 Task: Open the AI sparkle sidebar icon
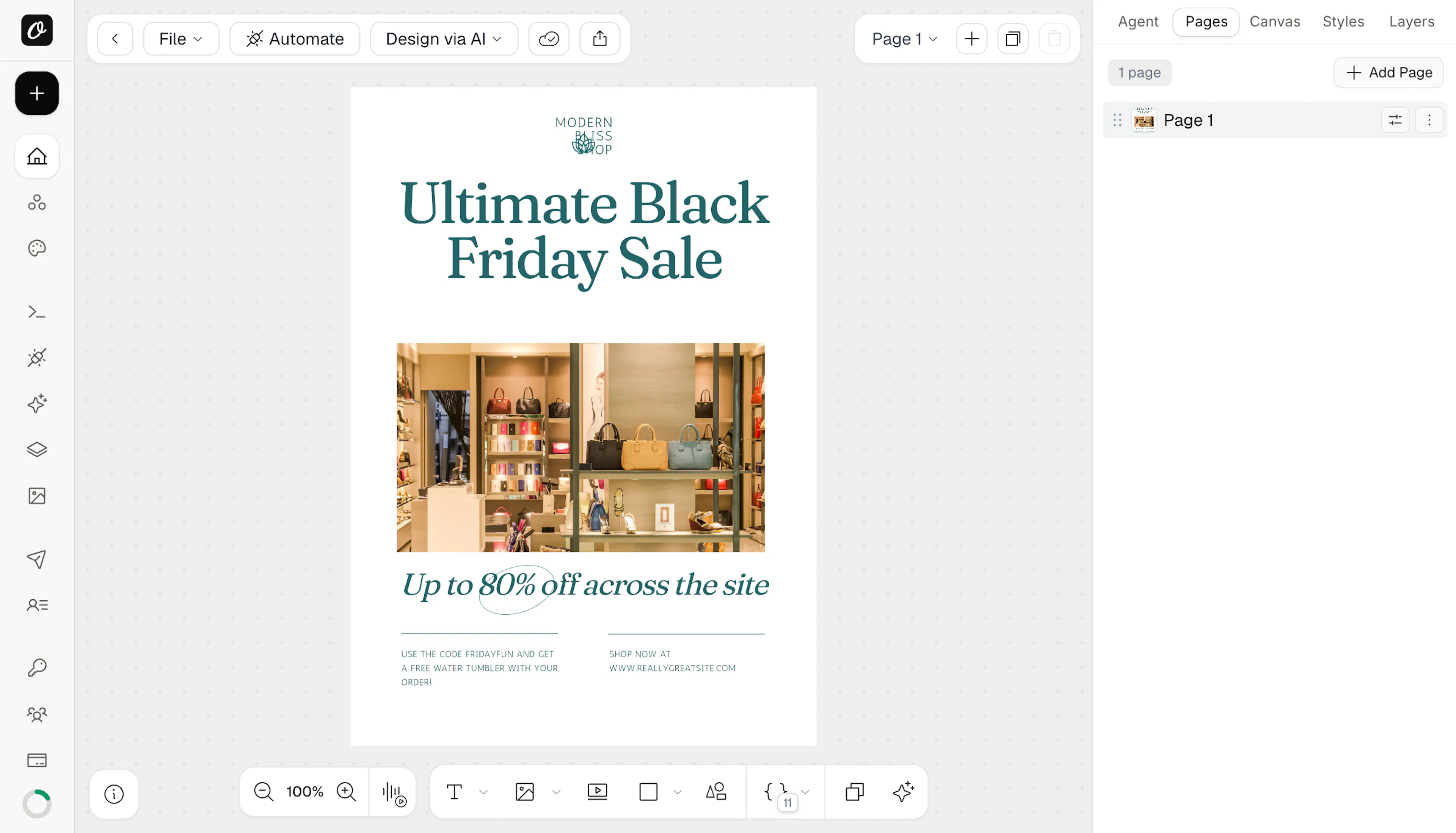[37, 403]
